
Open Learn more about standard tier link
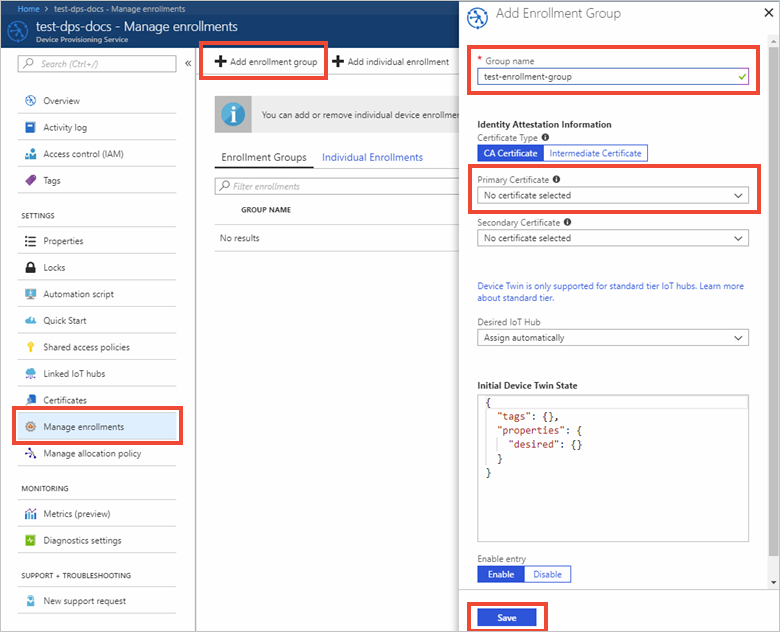pos(610,292)
